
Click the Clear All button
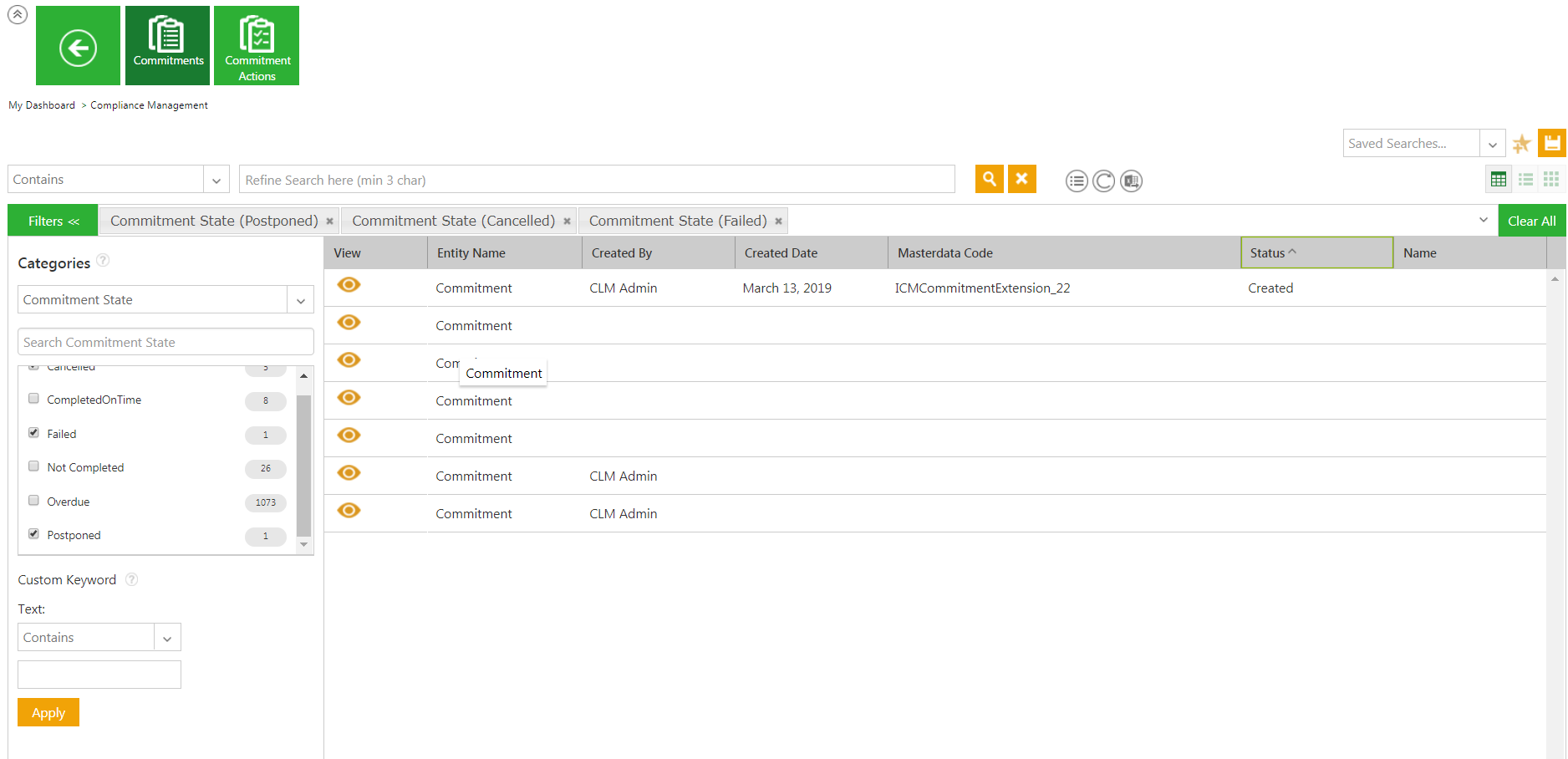click(x=1531, y=221)
